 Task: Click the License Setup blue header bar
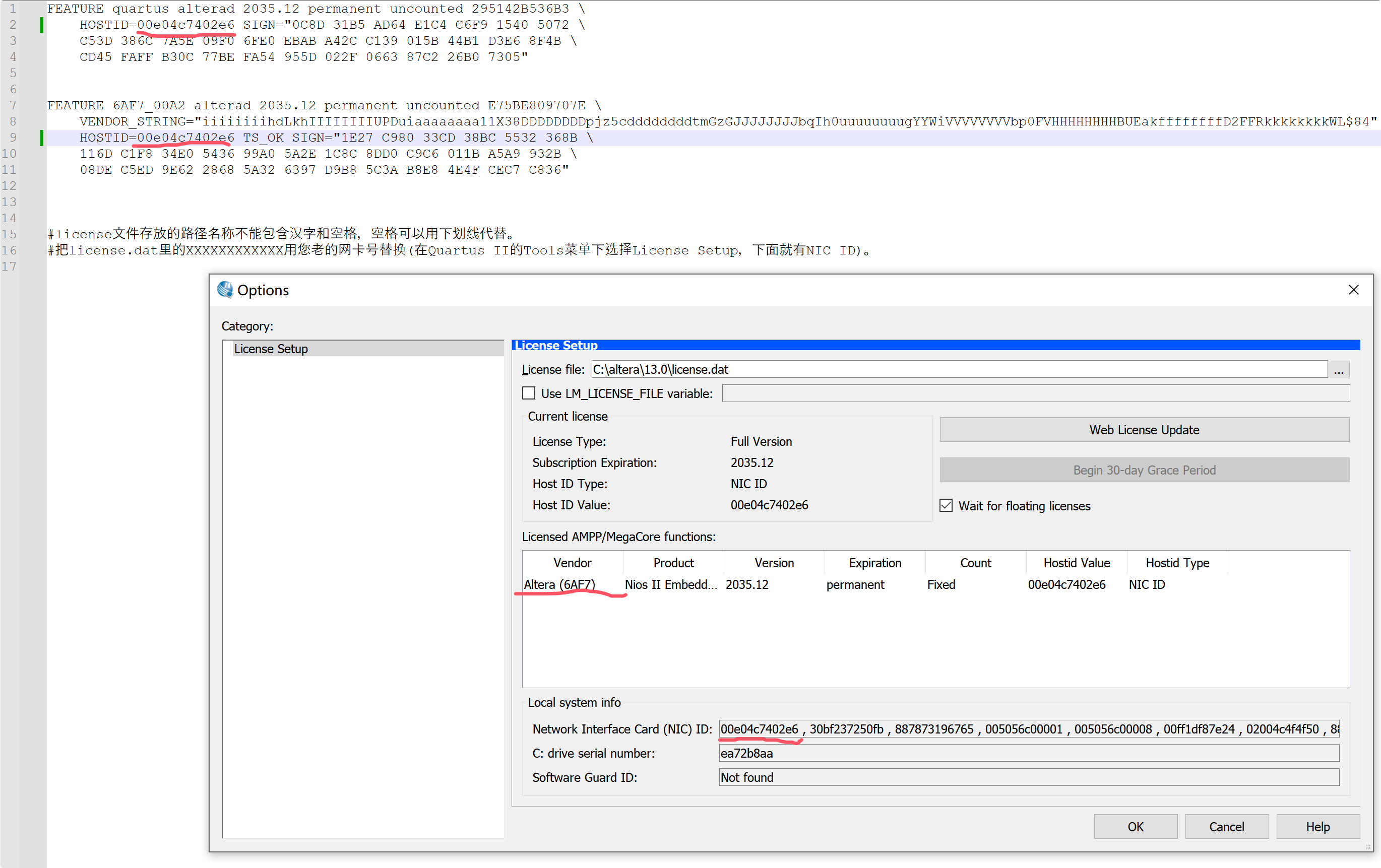click(x=935, y=345)
